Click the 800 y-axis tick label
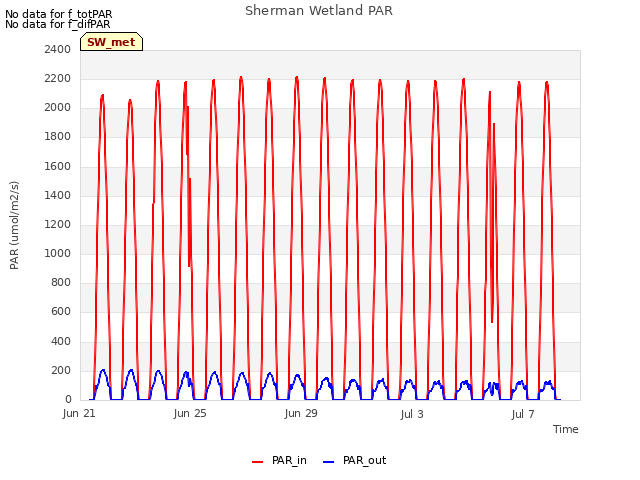 tap(61, 282)
